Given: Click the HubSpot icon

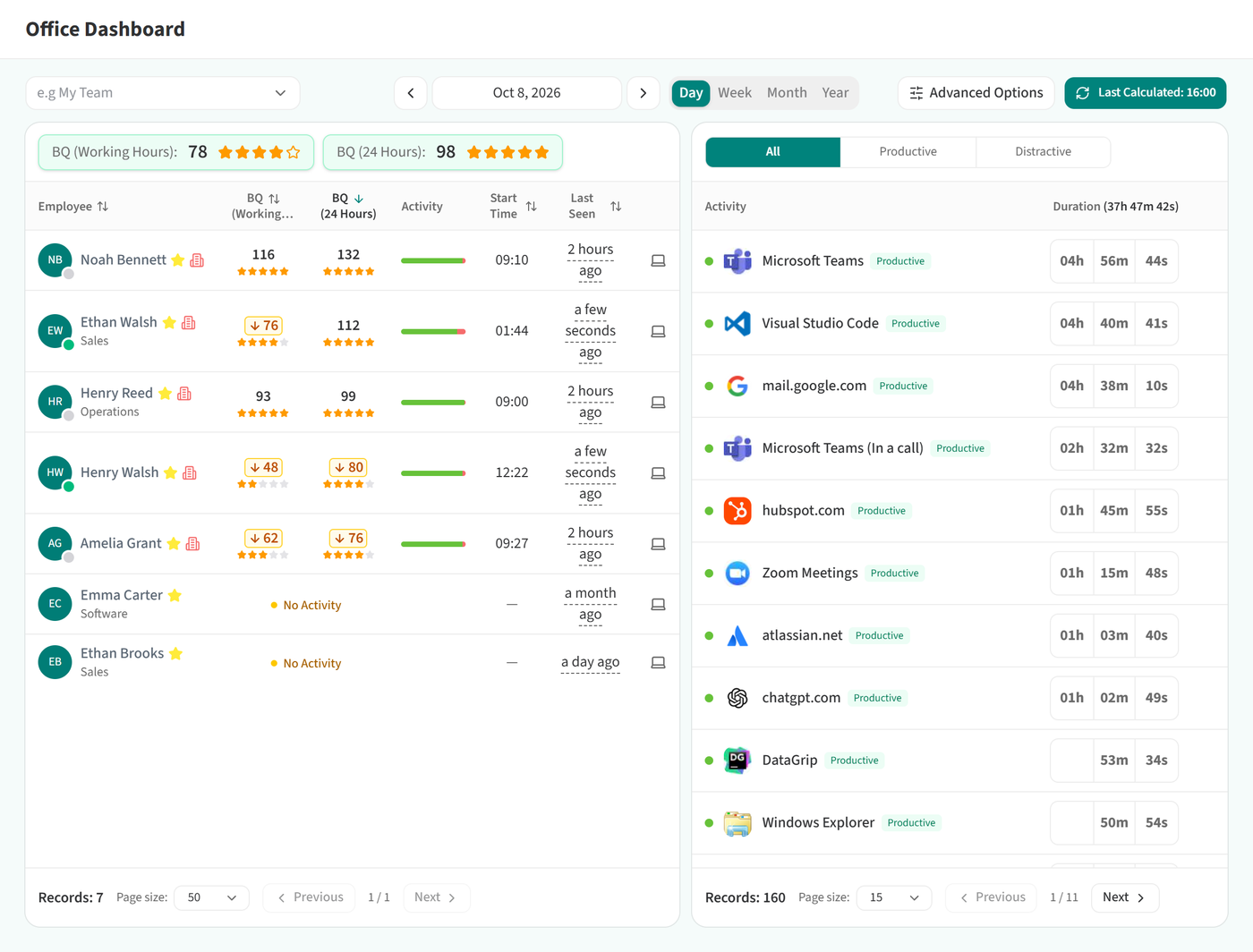Looking at the screenshot, I should [737, 511].
